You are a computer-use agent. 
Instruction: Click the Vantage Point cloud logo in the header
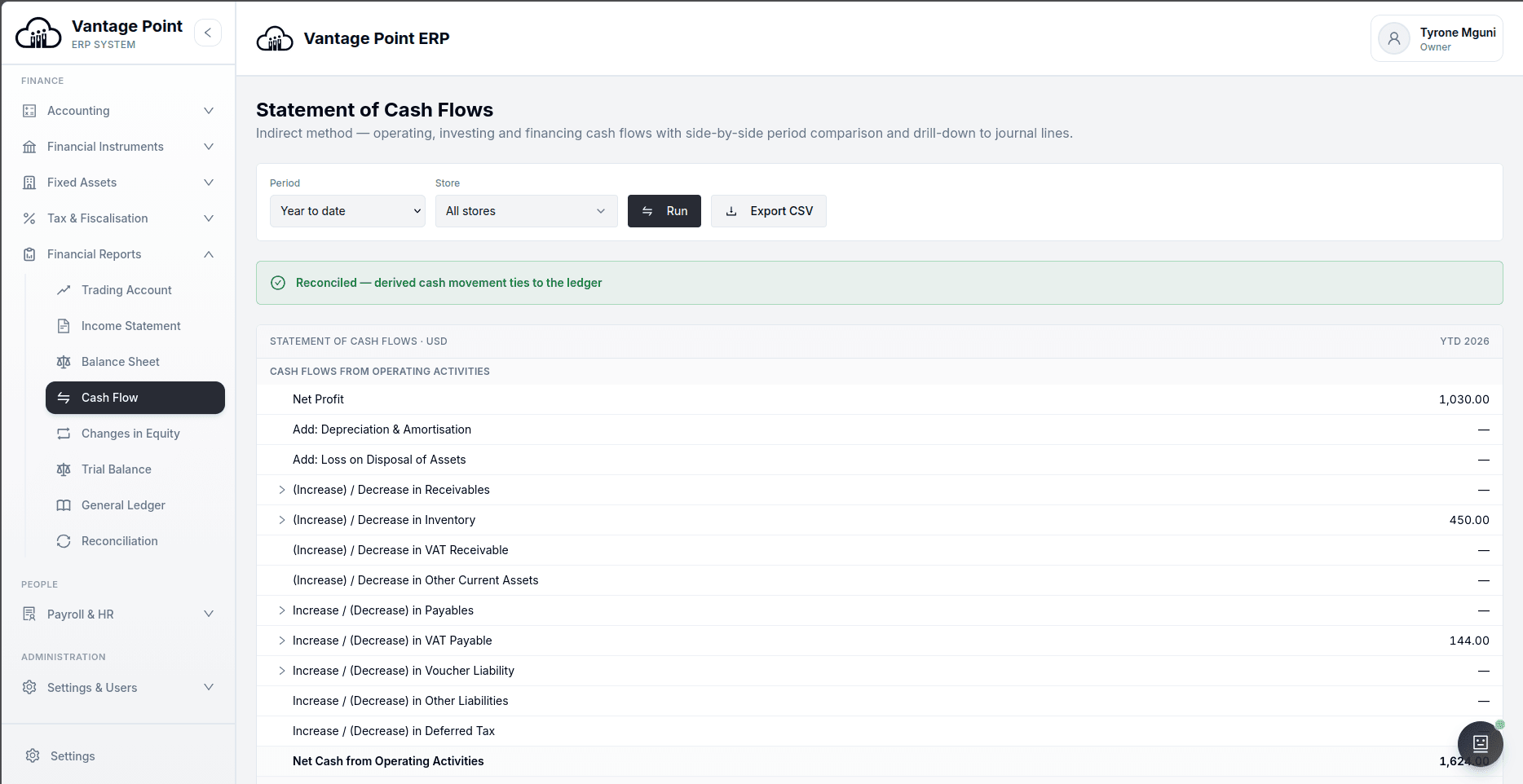point(275,38)
